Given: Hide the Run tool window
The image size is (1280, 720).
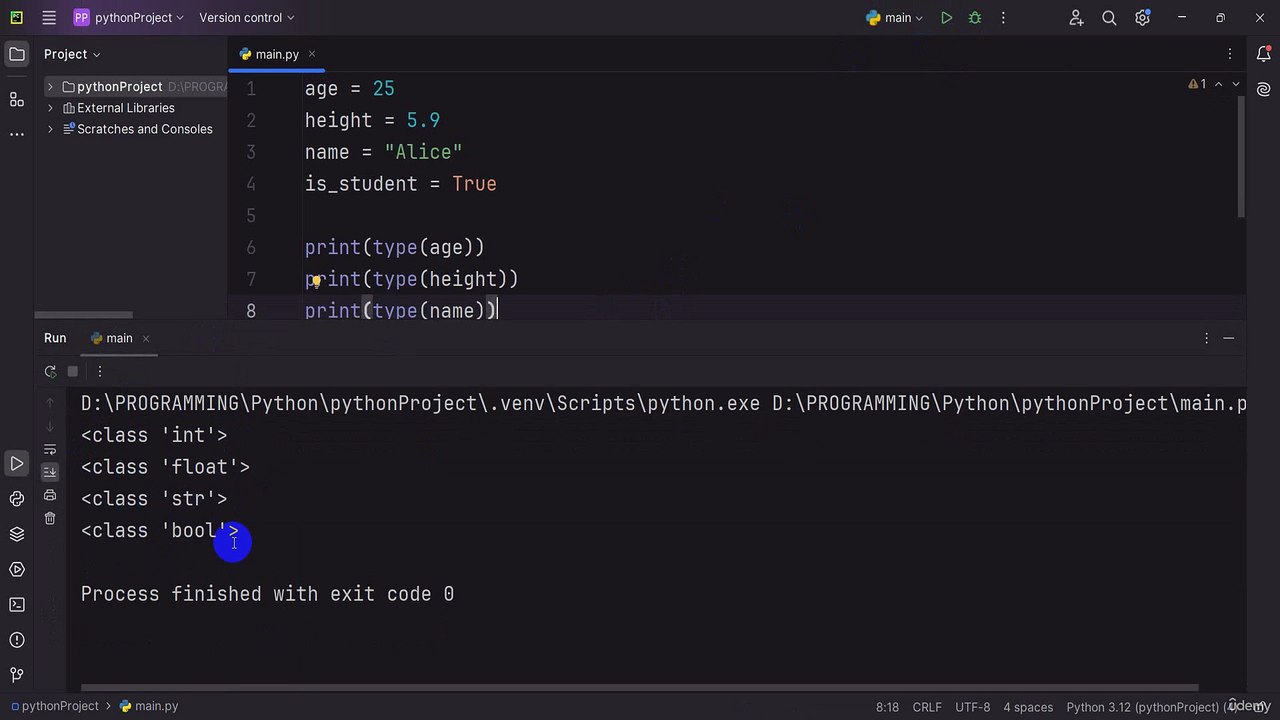Looking at the screenshot, I should click(x=1229, y=338).
